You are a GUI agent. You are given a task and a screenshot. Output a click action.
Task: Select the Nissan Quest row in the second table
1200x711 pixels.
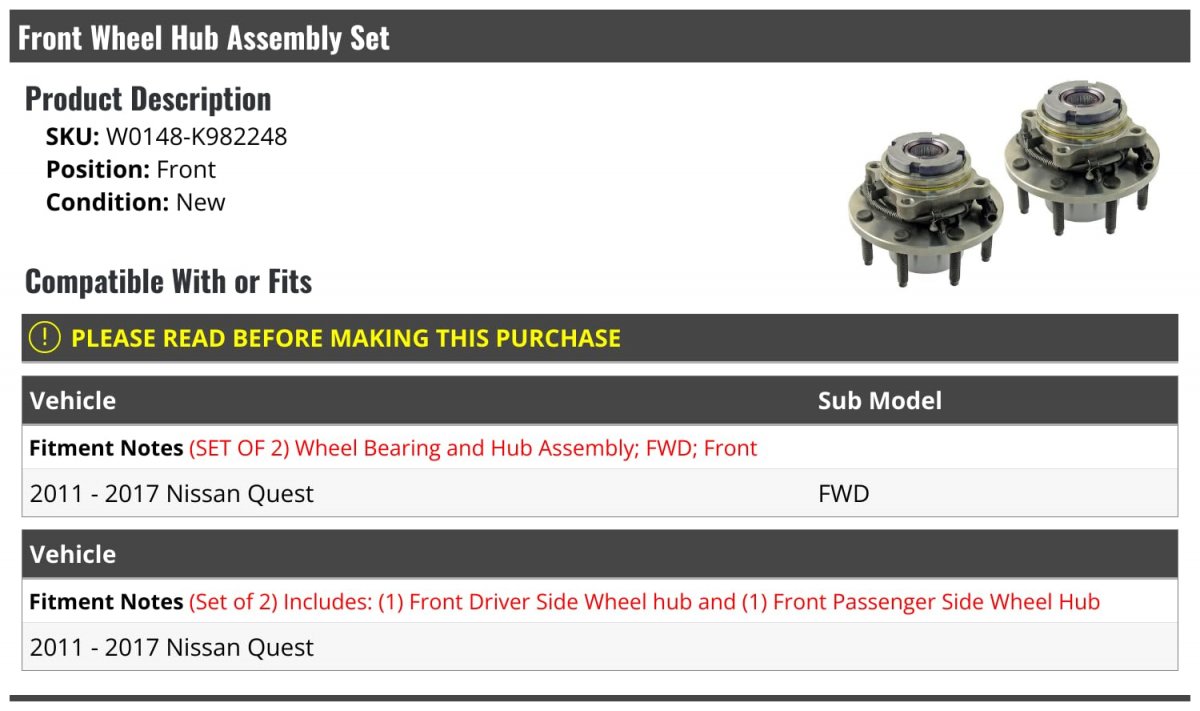tap(172, 648)
